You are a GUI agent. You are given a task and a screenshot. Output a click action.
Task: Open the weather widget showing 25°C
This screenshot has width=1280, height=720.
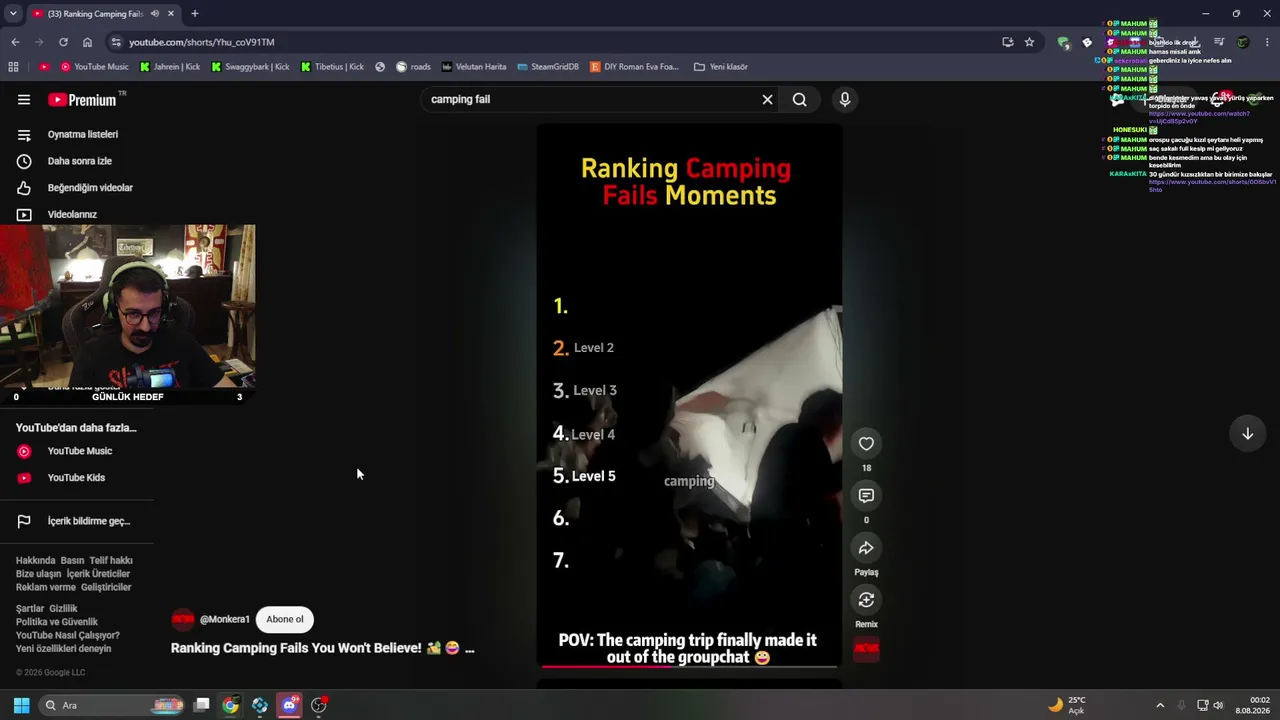tap(1067, 705)
